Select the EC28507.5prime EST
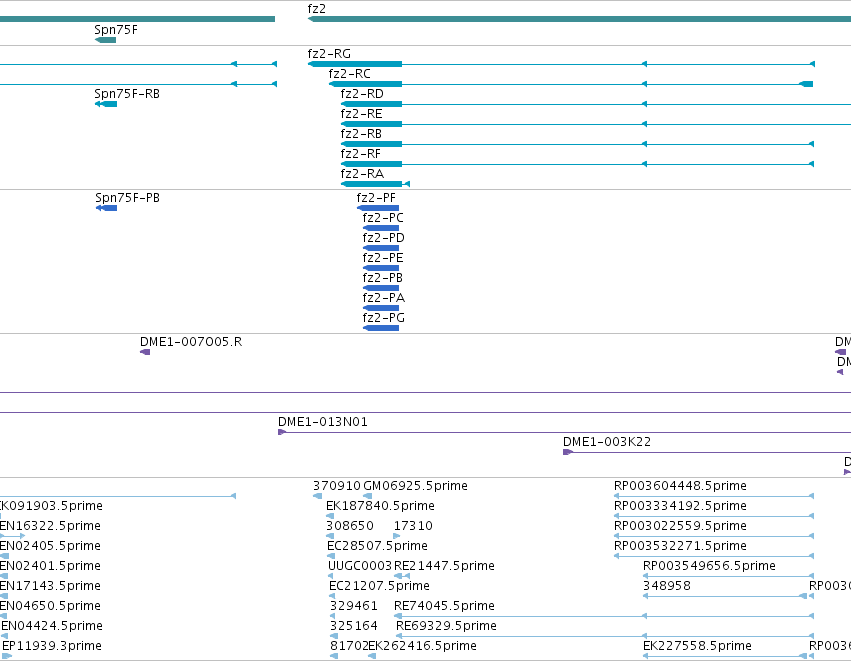851x661 pixels. (331, 556)
